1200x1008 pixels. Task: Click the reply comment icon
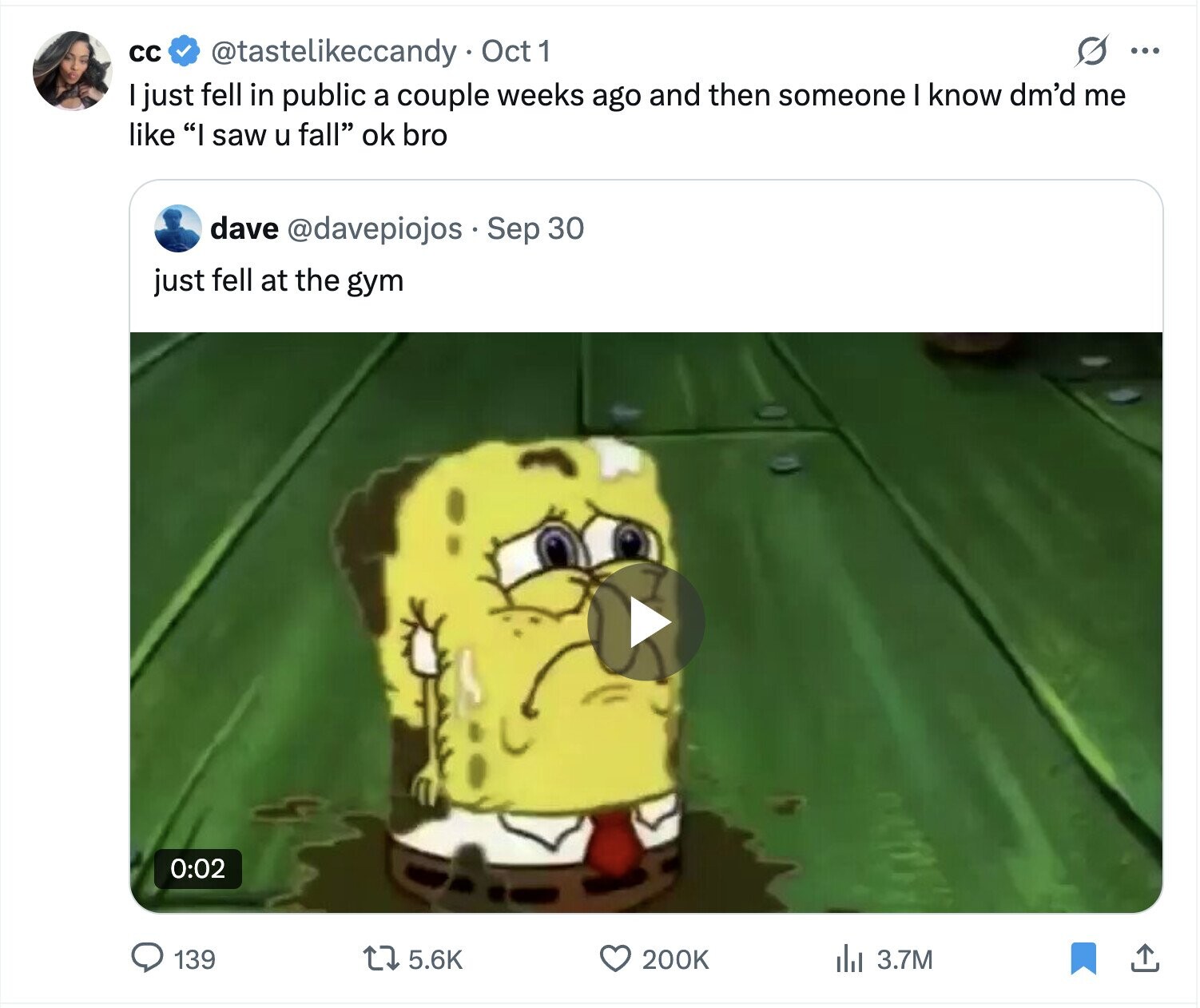[x=147, y=958]
